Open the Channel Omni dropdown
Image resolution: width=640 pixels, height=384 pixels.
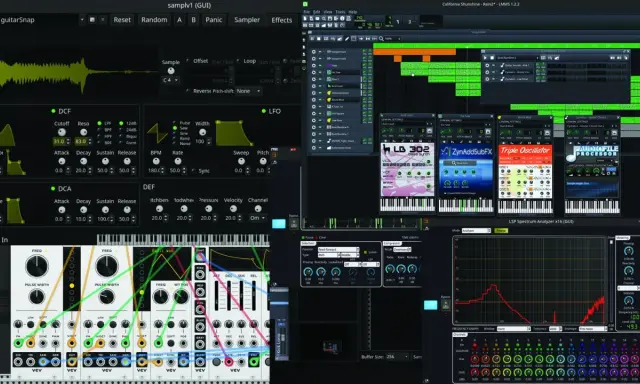258,218
